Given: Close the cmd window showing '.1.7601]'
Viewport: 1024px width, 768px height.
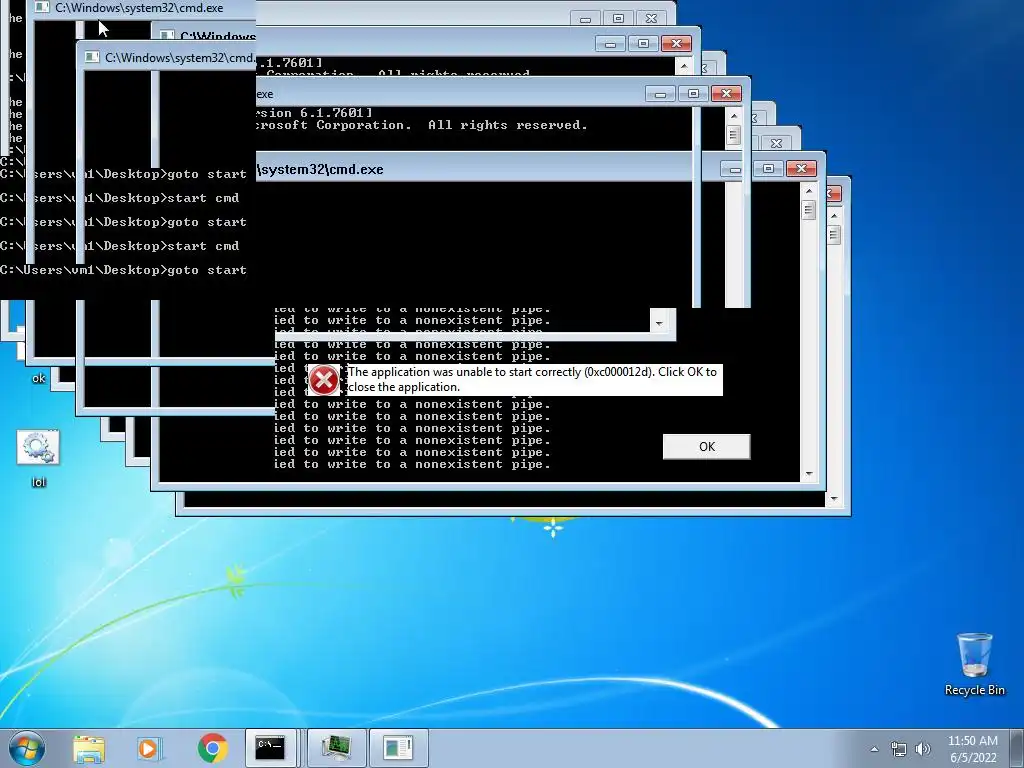Looking at the screenshot, I should [x=676, y=43].
